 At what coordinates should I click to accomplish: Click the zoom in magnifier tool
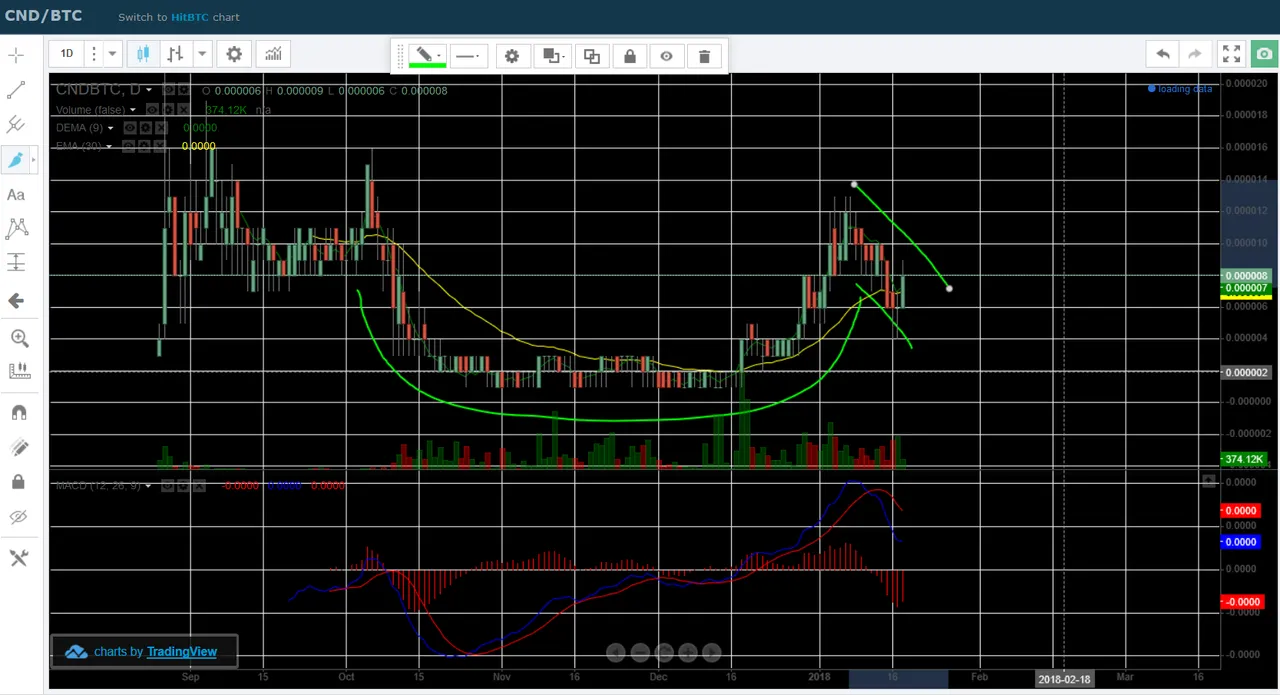(19, 338)
